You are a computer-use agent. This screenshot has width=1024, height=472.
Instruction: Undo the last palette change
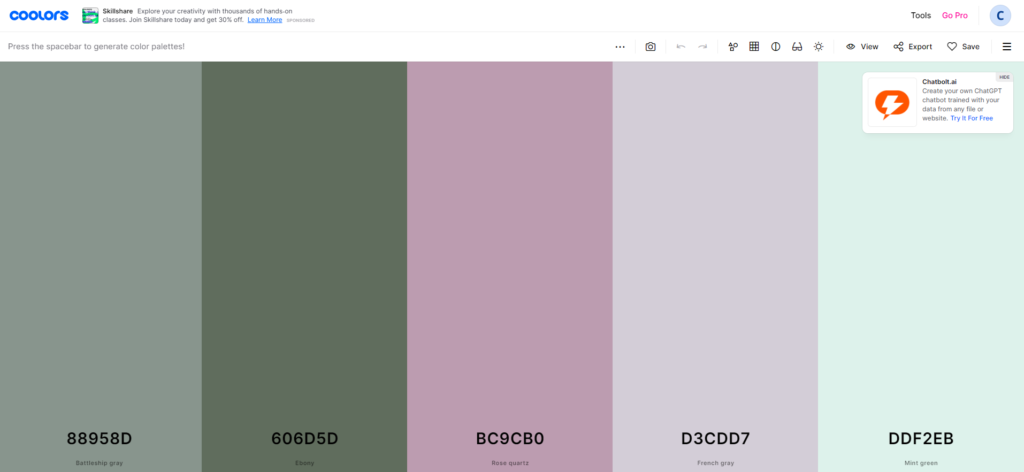[x=681, y=47]
